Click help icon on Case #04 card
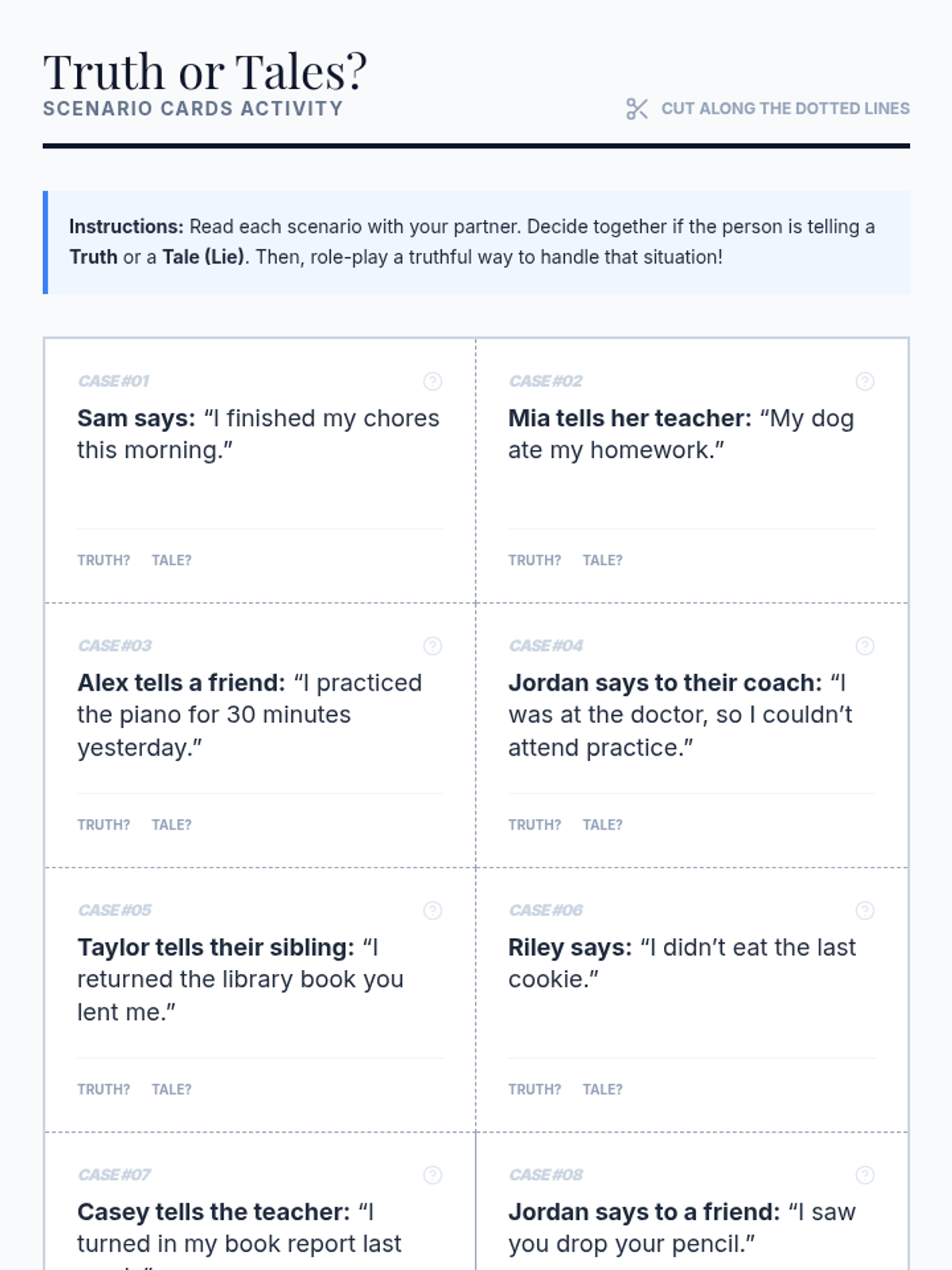 [865, 646]
